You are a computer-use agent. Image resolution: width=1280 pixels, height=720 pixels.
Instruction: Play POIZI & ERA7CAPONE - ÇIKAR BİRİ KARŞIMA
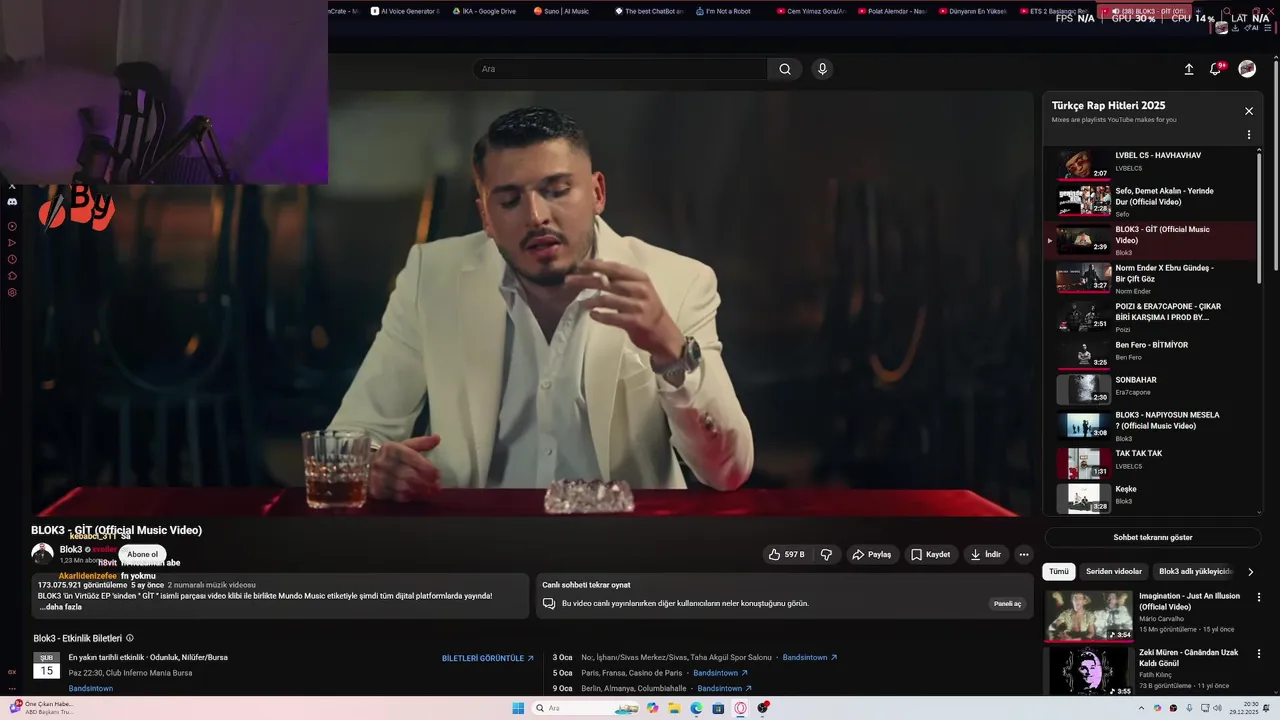pos(1150,317)
